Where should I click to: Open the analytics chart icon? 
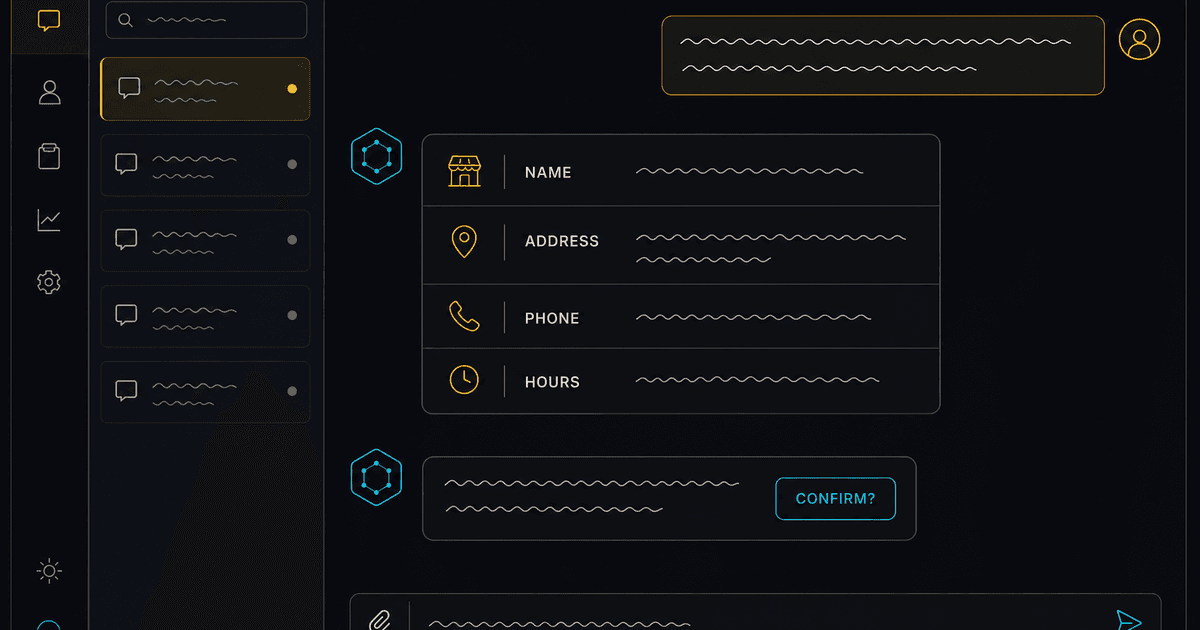[49, 220]
